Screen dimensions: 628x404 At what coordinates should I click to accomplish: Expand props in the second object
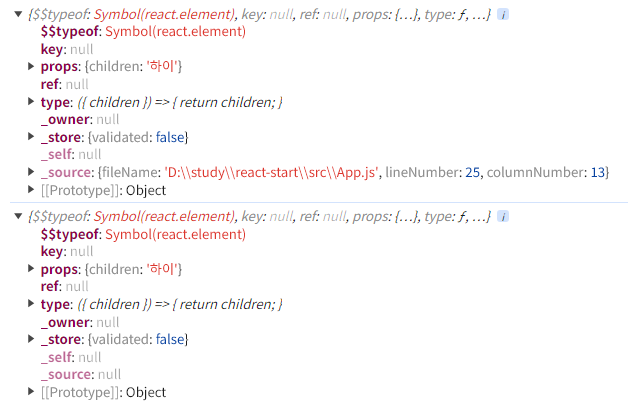(x=31, y=268)
